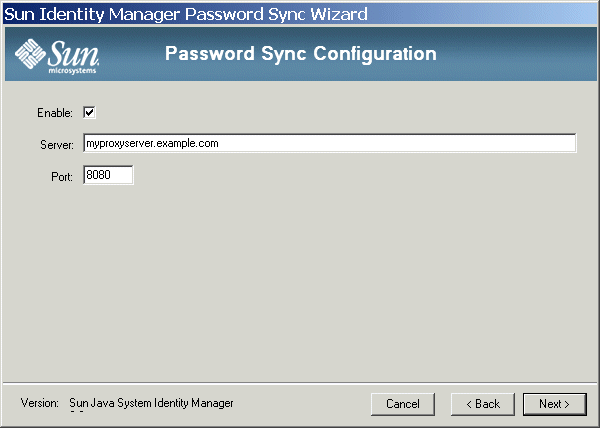Click the Port label text
The image size is (600, 428).
point(62,177)
